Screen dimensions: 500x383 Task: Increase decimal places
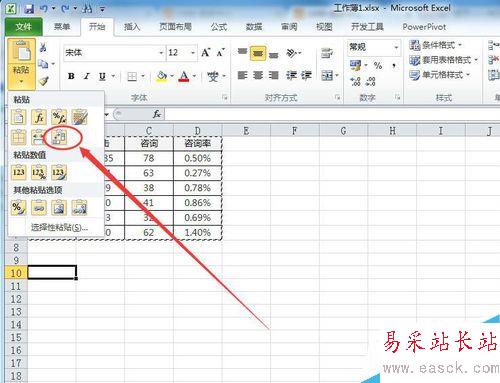pos(355,81)
